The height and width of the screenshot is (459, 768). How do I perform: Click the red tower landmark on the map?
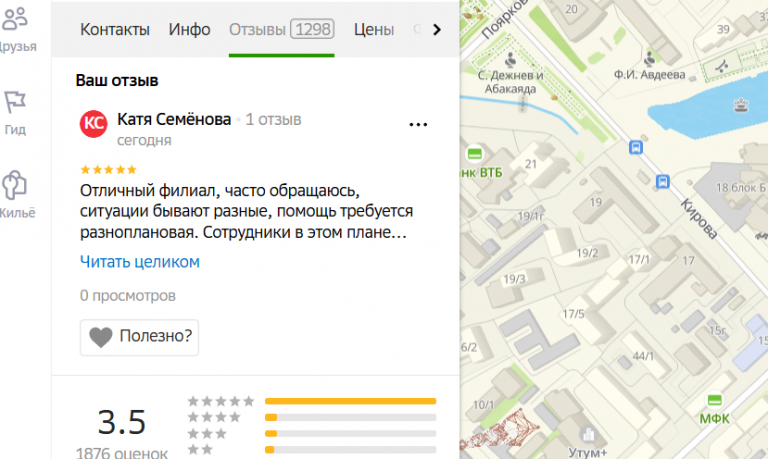501,430
